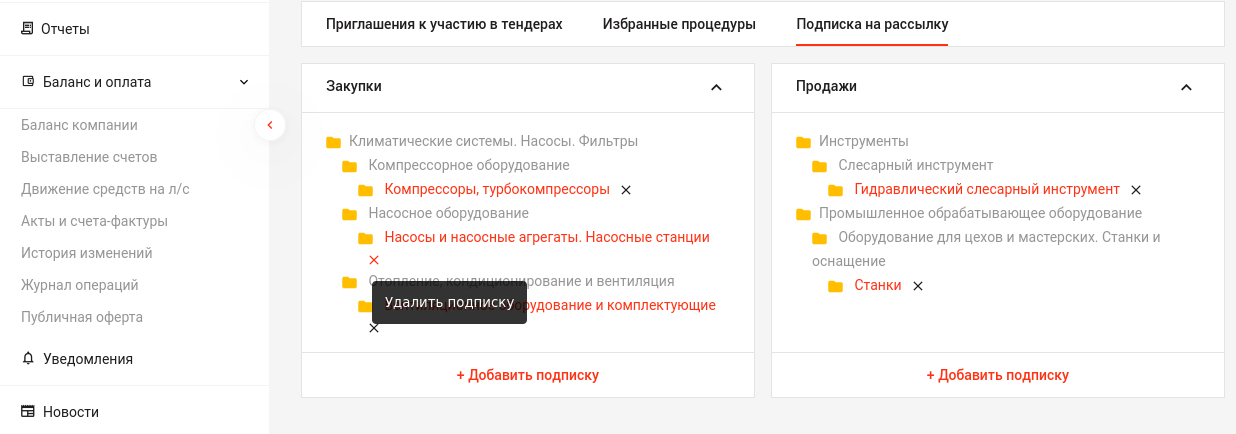Select Инструменты category
Image resolution: width=1236 pixels, height=434 pixels.
pos(864,141)
